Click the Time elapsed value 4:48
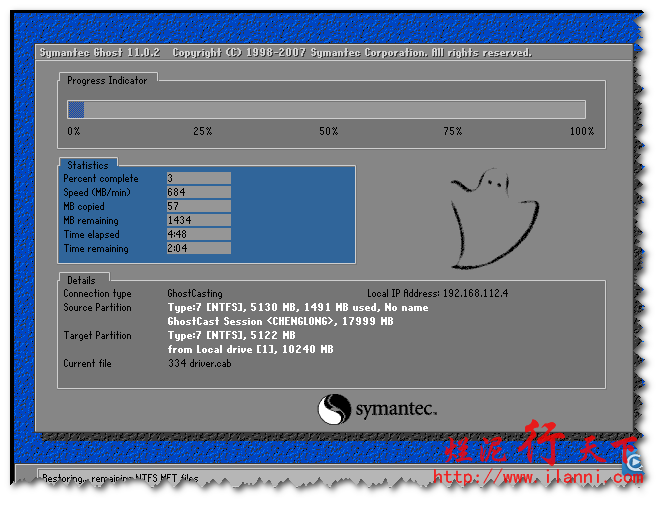662x505 pixels. tap(199, 234)
